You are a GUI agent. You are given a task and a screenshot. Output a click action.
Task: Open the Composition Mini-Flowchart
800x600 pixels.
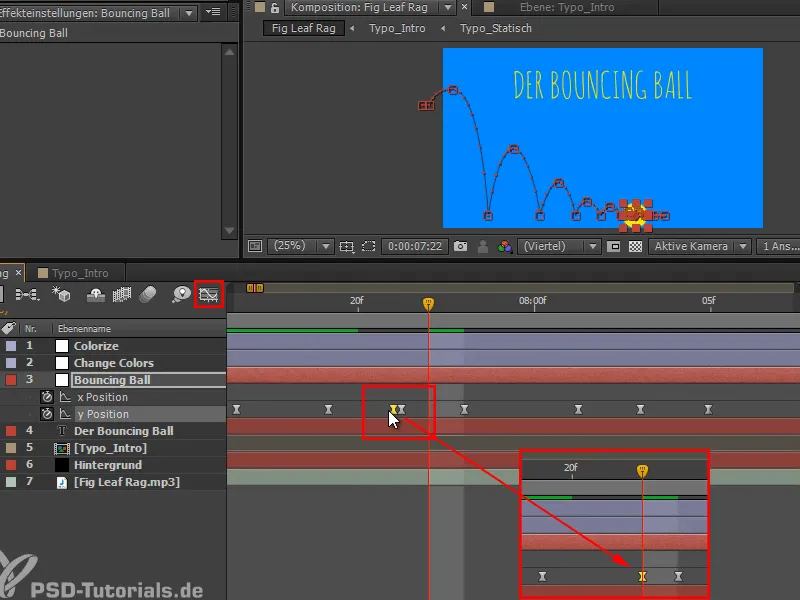coord(27,295)
